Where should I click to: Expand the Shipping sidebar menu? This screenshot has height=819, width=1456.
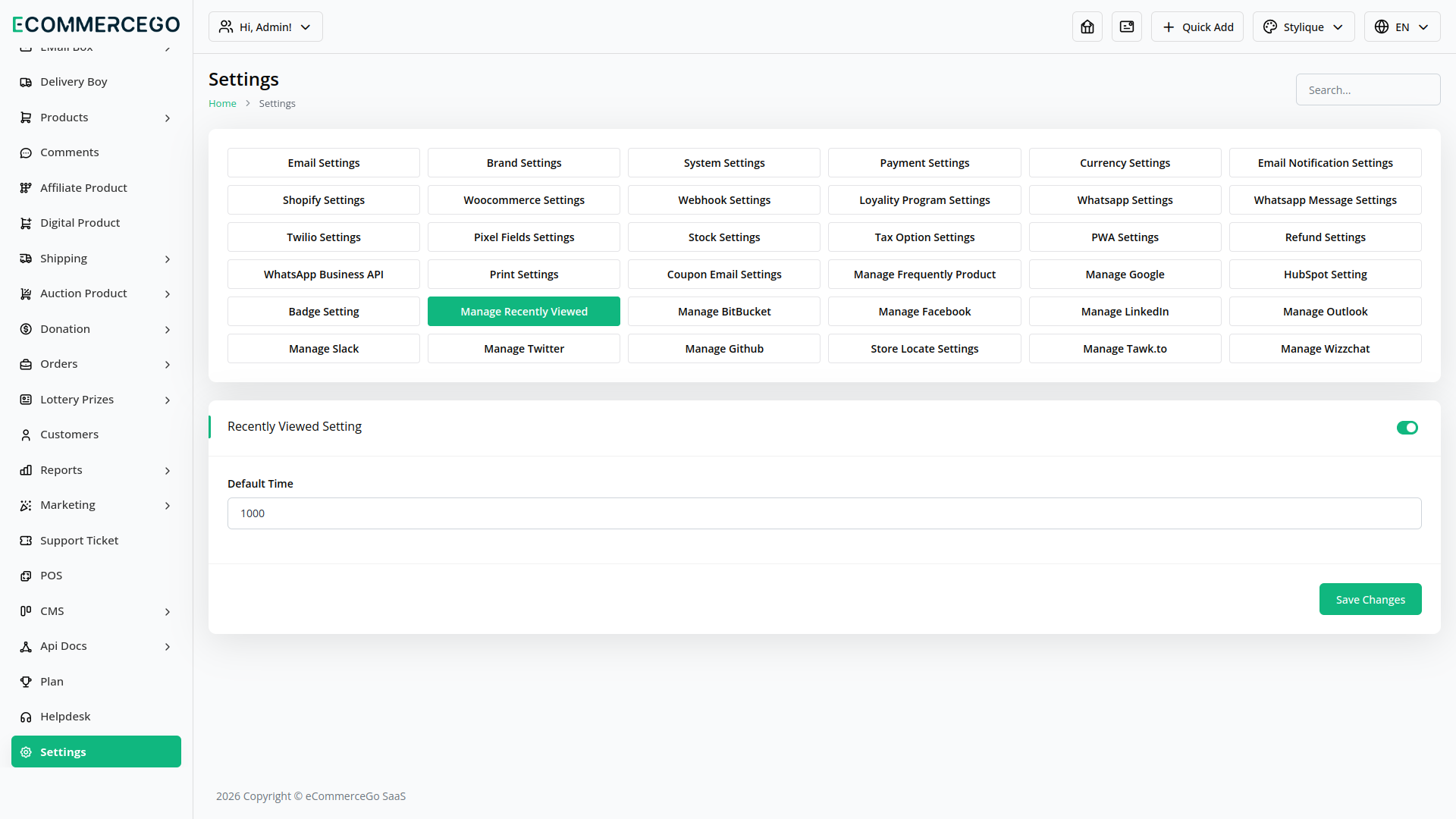96,259
